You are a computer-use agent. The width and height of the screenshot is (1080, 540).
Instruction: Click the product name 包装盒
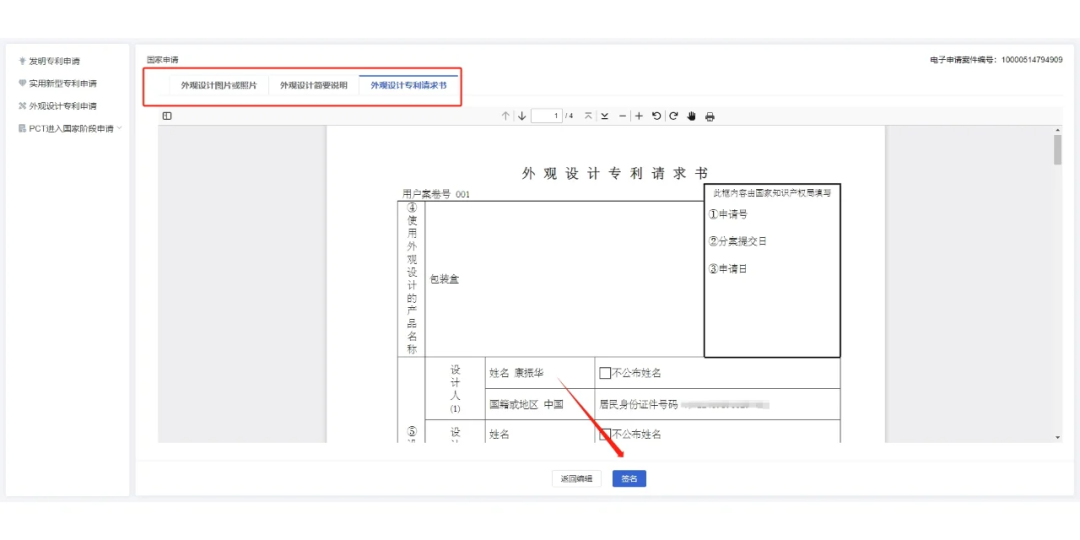click(444, 279)
